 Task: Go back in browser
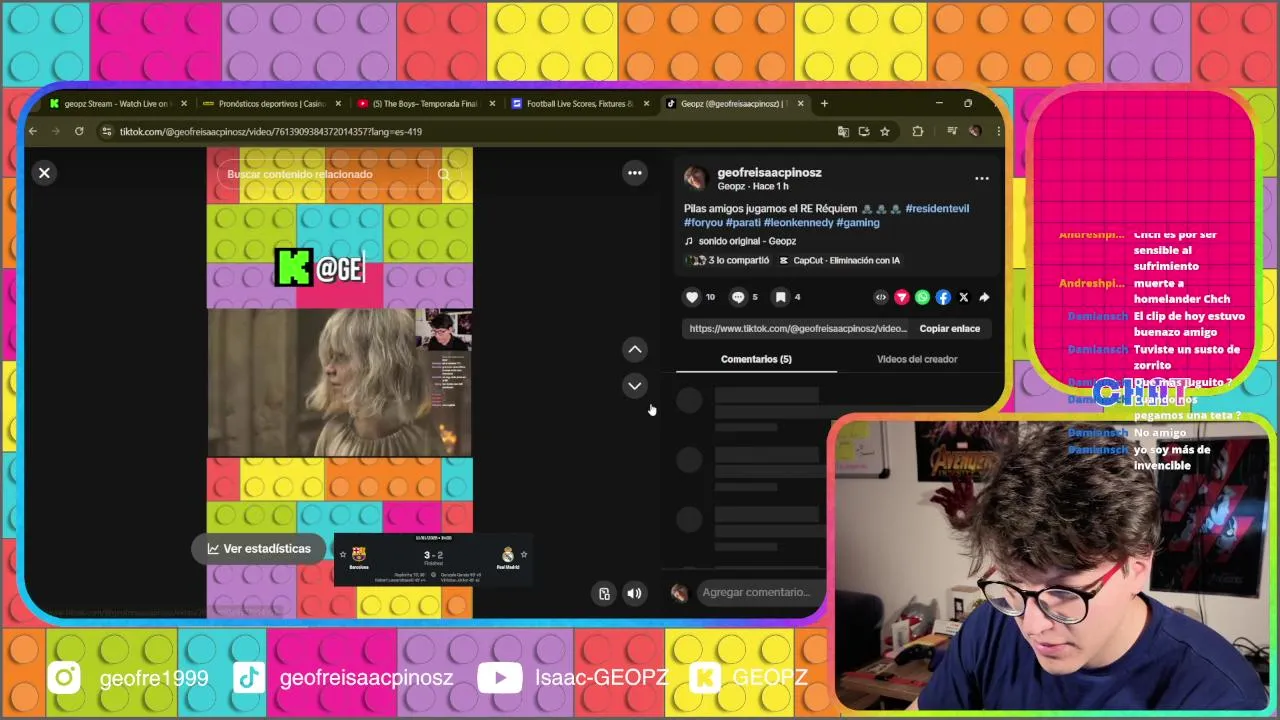[x=33, y=131]
